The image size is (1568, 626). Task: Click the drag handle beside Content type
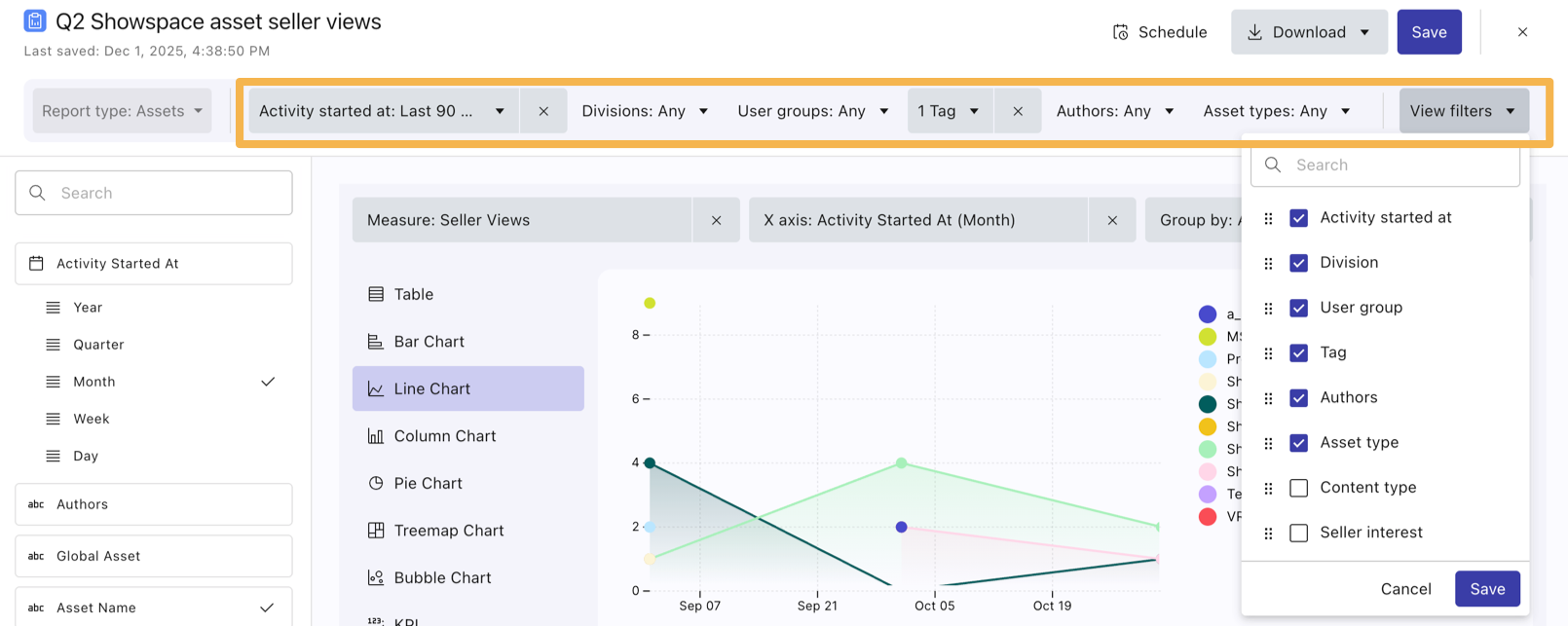[1268, 488]
